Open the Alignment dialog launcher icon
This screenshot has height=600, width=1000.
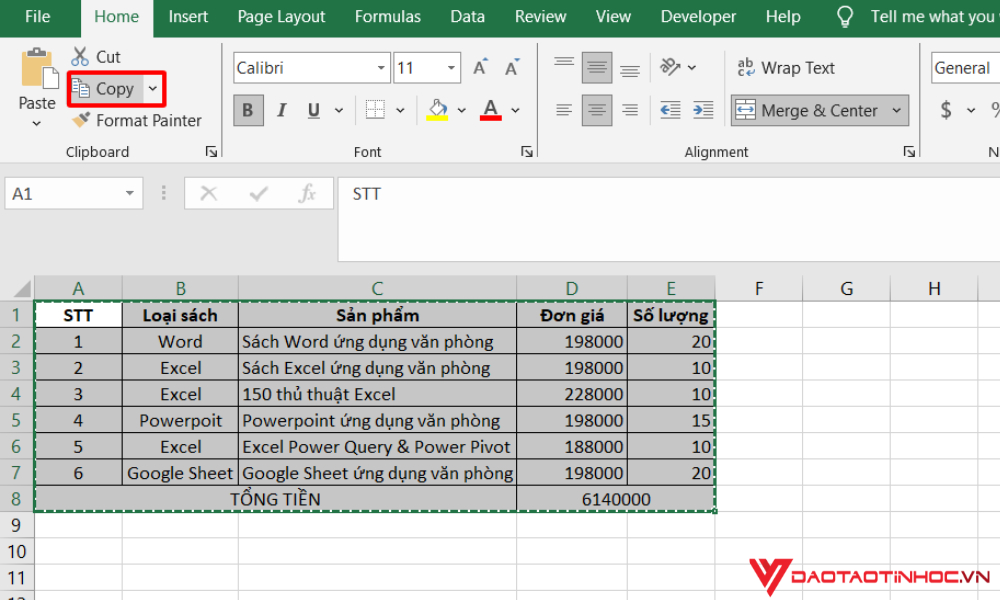tap(909, 151)
